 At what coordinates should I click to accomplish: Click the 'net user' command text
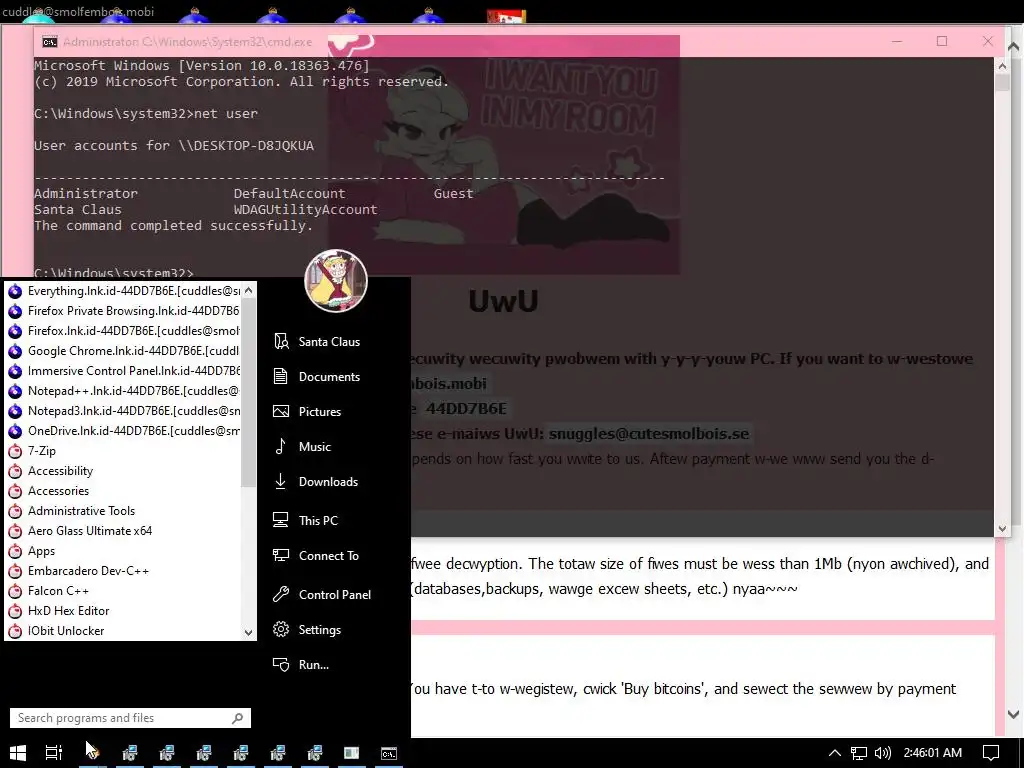point(226,114)
